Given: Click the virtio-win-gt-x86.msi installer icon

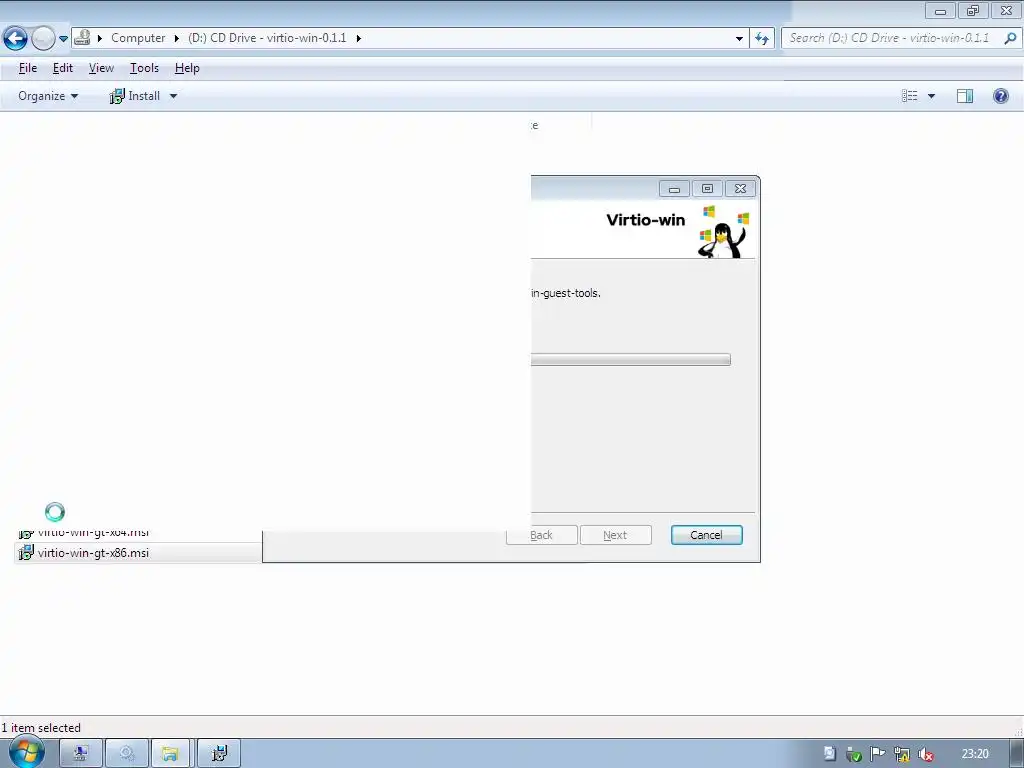Looking at the screenshot, I should pos(25,553).
